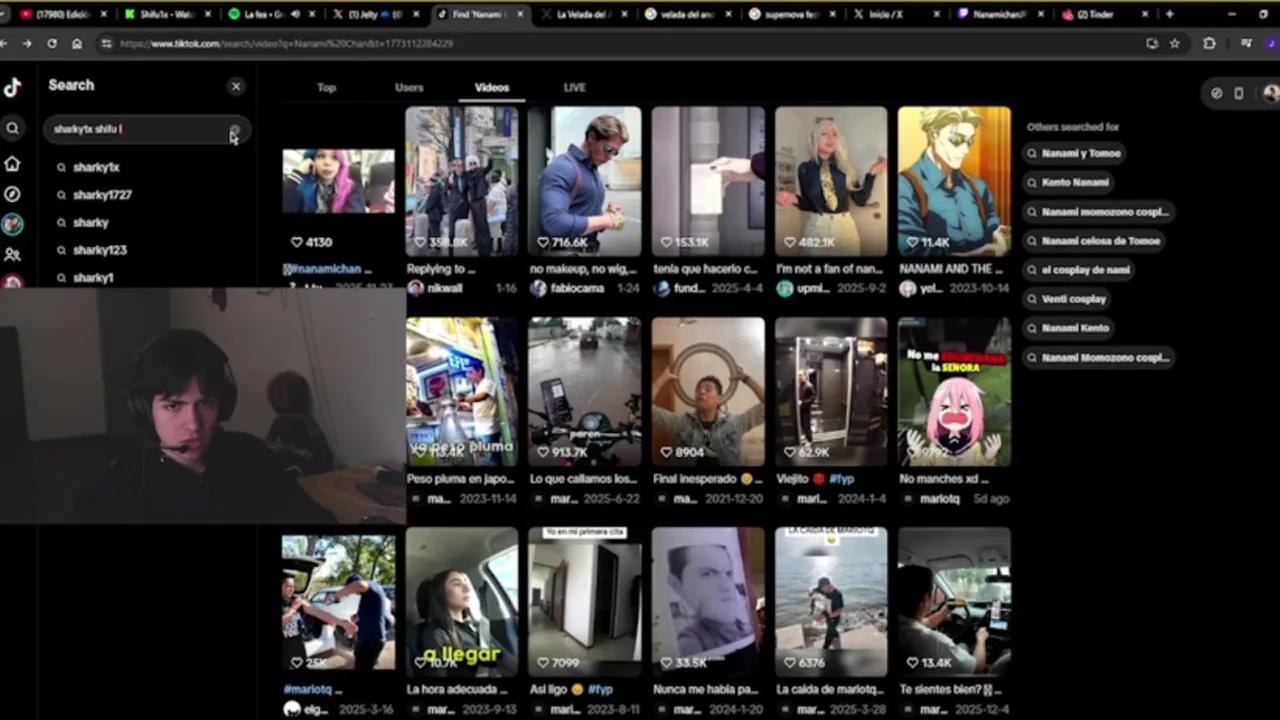Clear the search field with its small circle button
Viewport: 1280px width, 720px height.
[x=234, y=129]
